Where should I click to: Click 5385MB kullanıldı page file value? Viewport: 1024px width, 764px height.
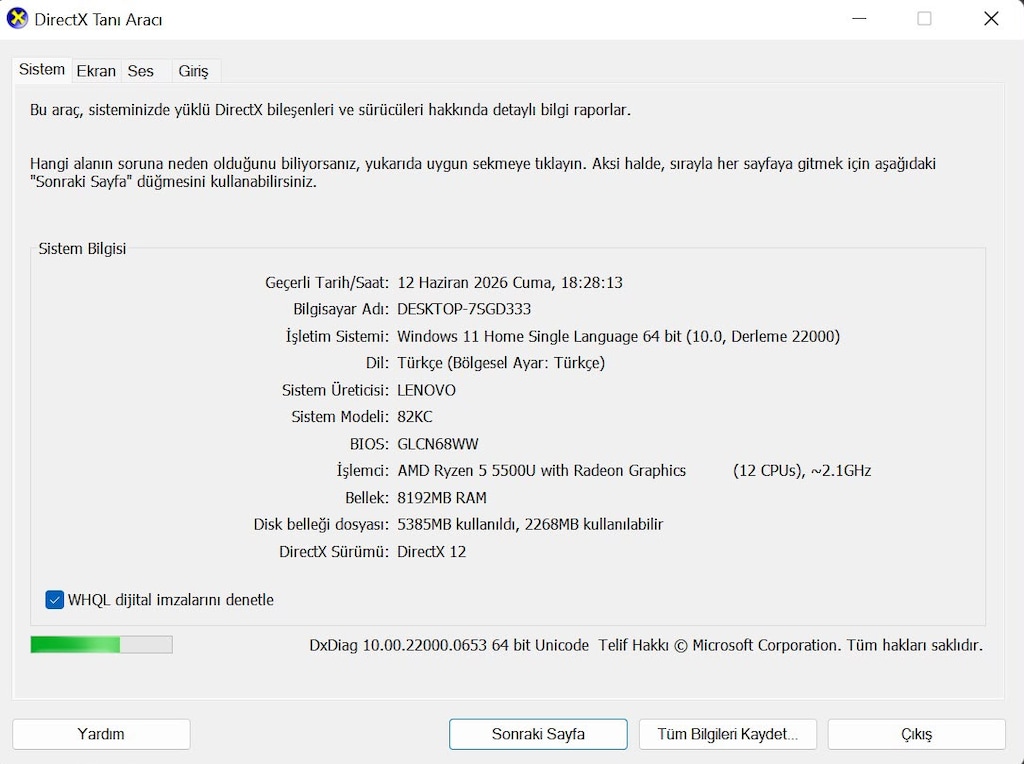pos(530,524)
